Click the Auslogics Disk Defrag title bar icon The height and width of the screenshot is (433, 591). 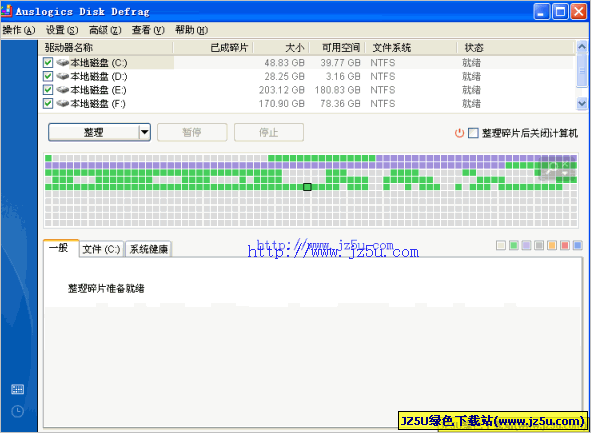6,11
